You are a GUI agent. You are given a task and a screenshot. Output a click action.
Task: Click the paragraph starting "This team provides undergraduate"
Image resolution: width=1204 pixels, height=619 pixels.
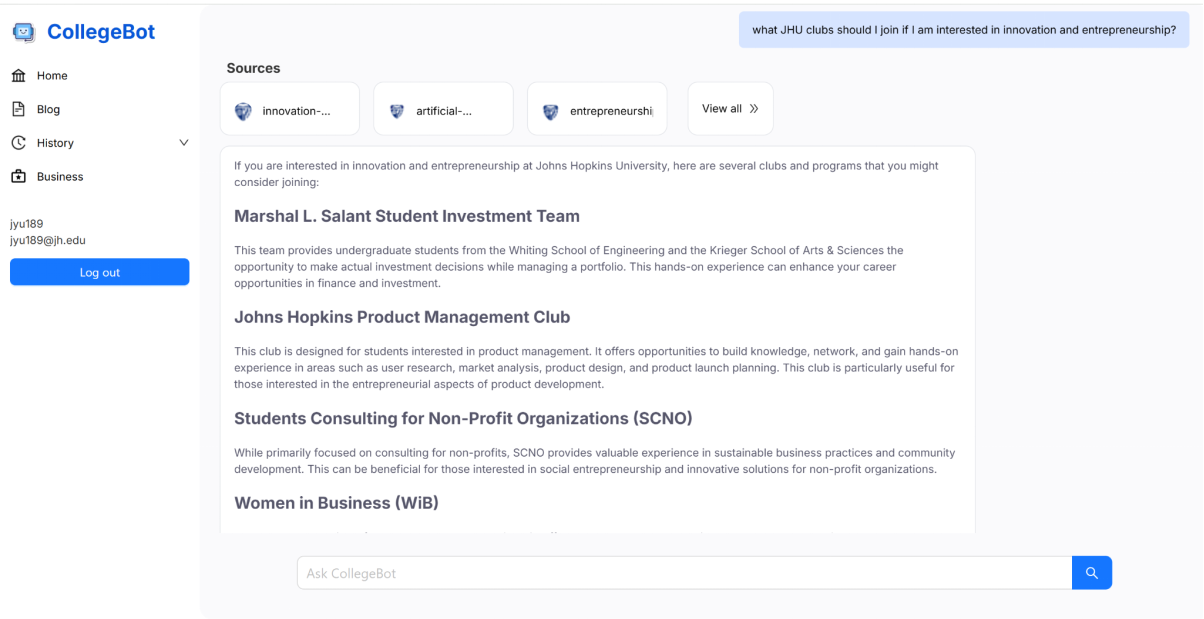568,267
